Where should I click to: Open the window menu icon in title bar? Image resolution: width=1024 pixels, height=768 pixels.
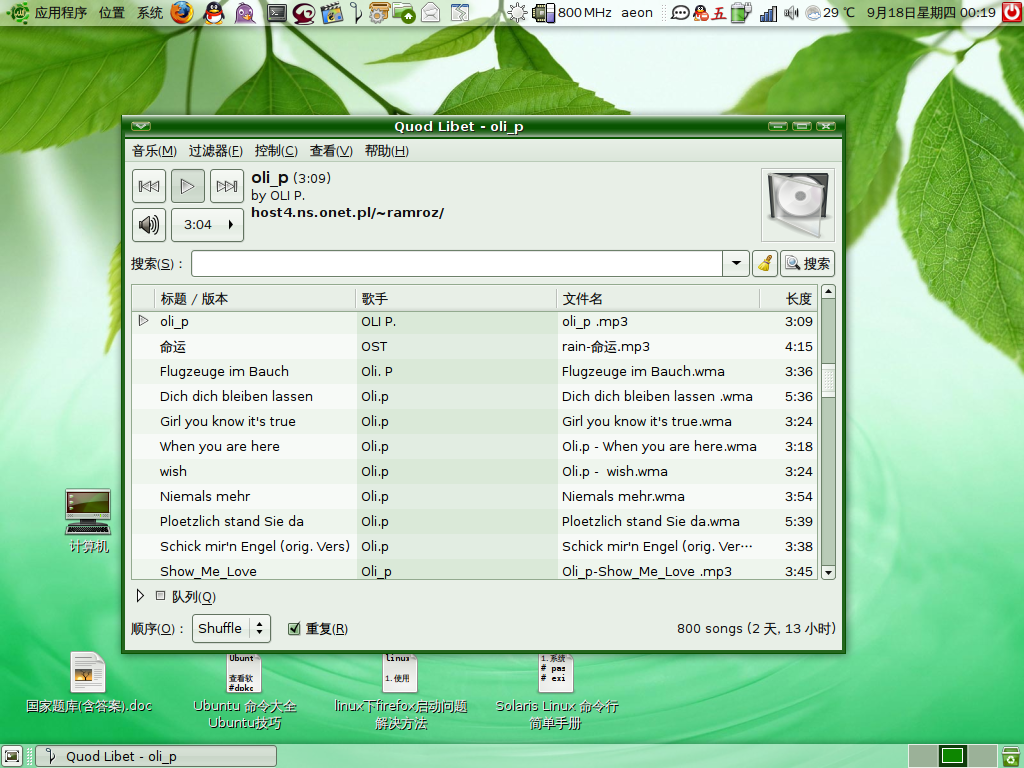140,126
